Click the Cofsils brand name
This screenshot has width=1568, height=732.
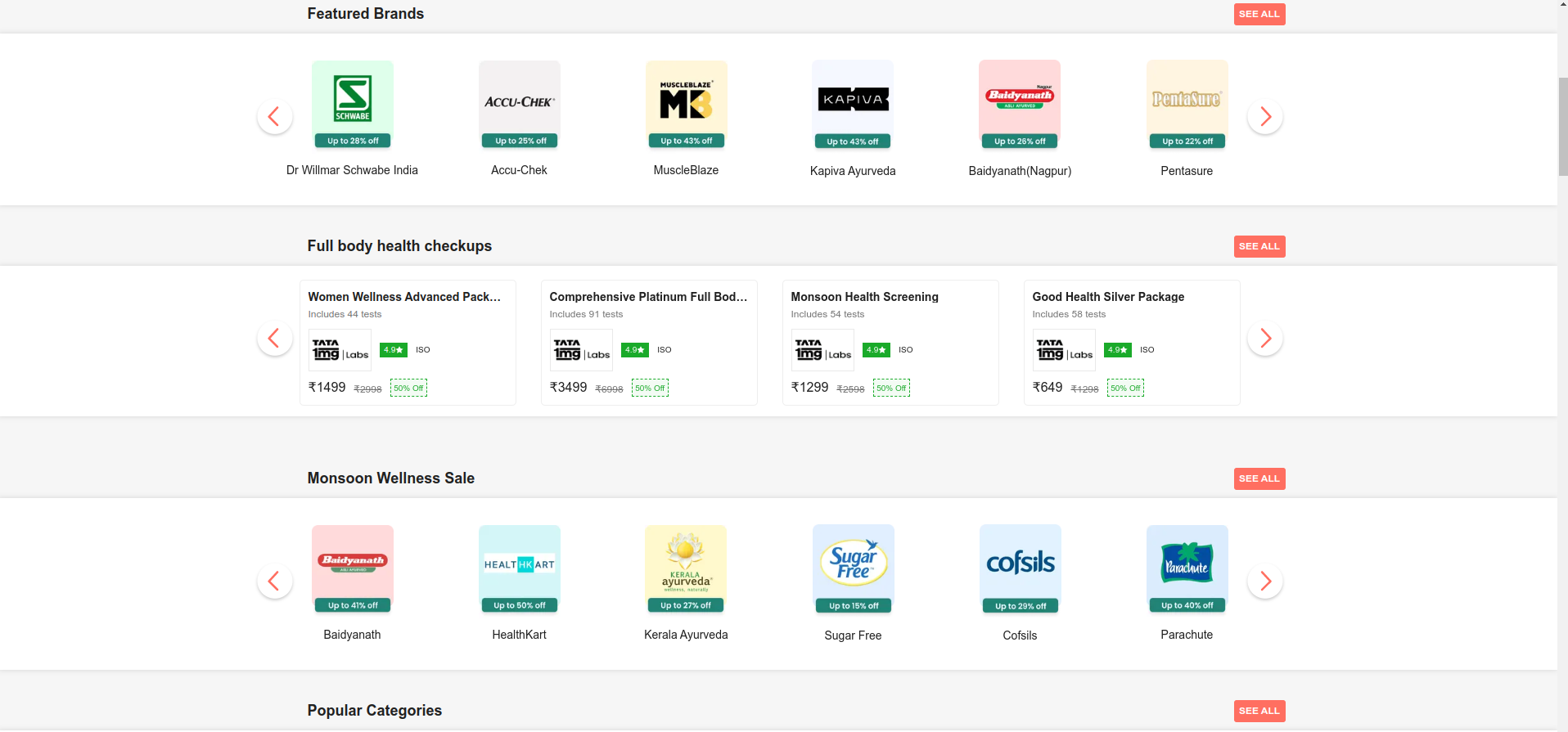point(1020,635)
